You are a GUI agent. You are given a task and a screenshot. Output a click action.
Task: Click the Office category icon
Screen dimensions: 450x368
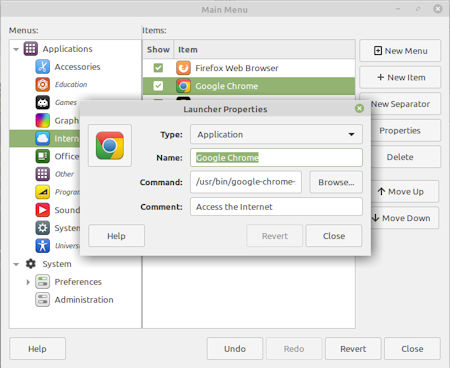pyautogui.click(x=43, y=156)
